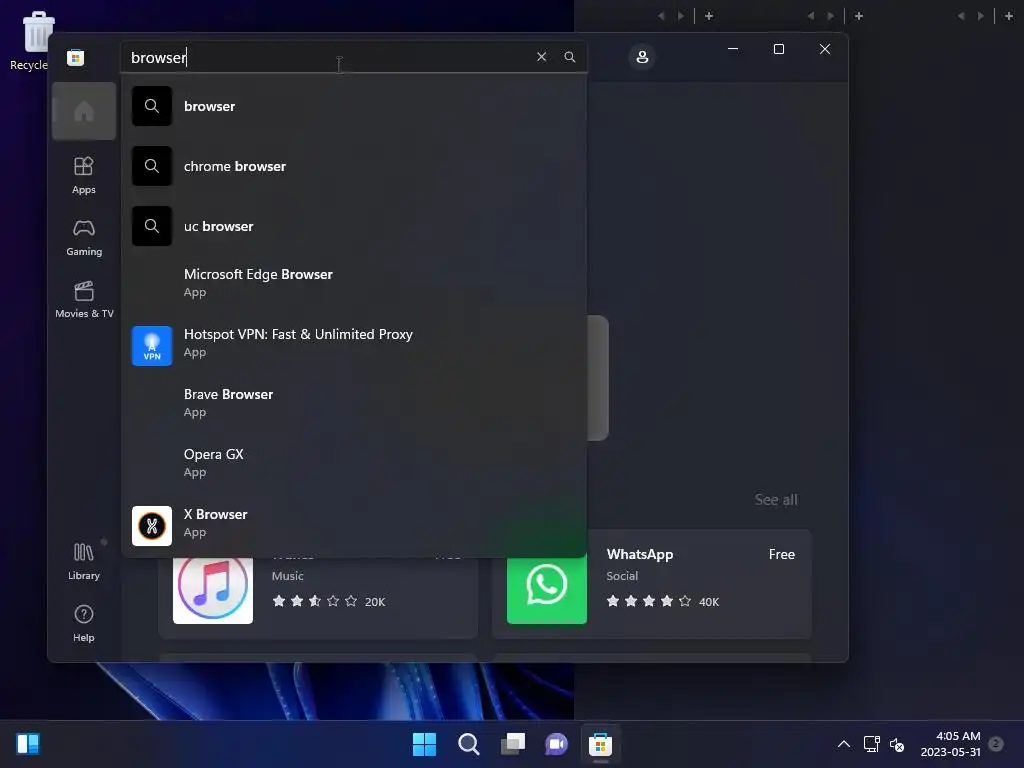Viewport: 1024px width, 768px height.
Task: Open the Gaming section
Action: tap(84, 237)
